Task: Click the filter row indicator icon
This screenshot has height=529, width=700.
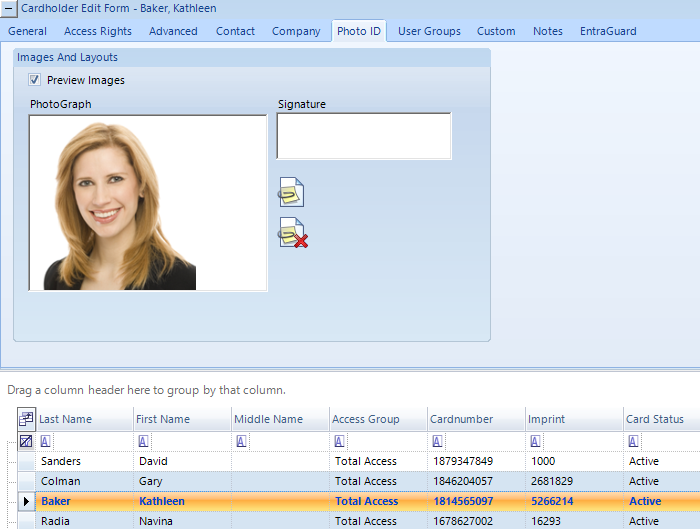Action: [27, 441]
